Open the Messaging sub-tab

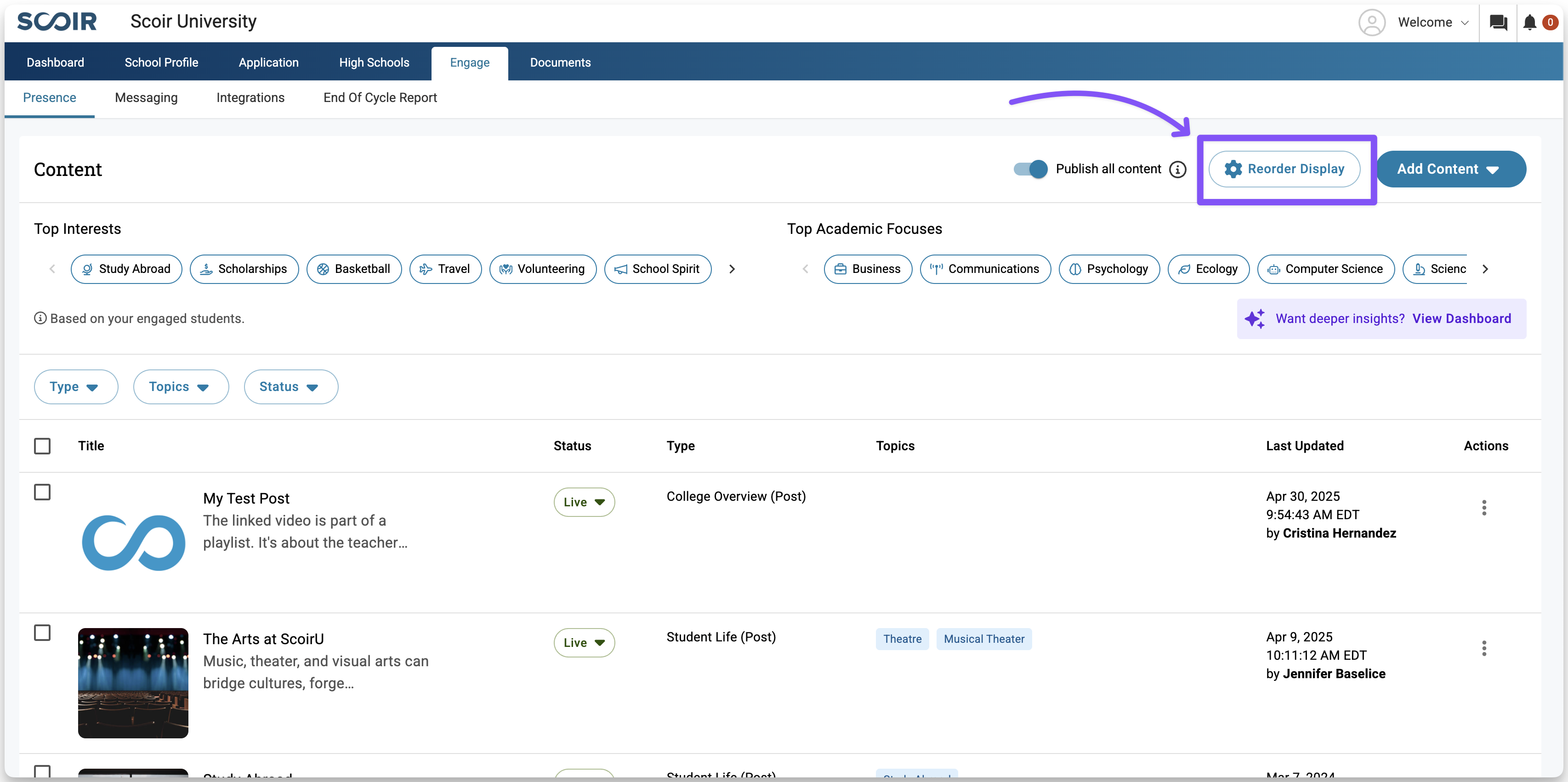[146, 98]
